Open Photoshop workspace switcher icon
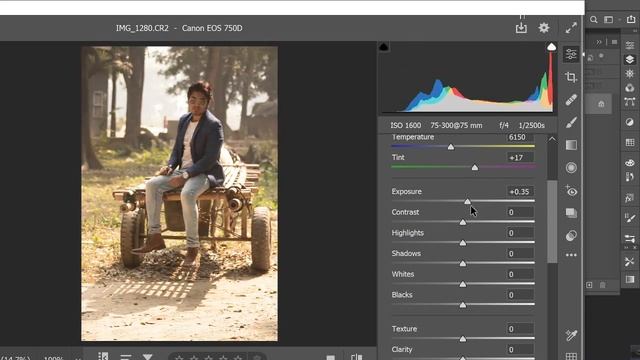Image resolution: width=640 pixels, height=360 pixels. (609, 20)
